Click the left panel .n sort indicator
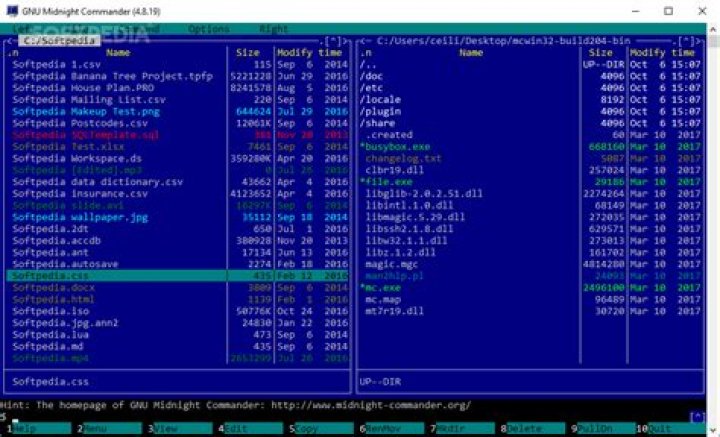This screenshot has width=720, height=437. pos(13,53)
